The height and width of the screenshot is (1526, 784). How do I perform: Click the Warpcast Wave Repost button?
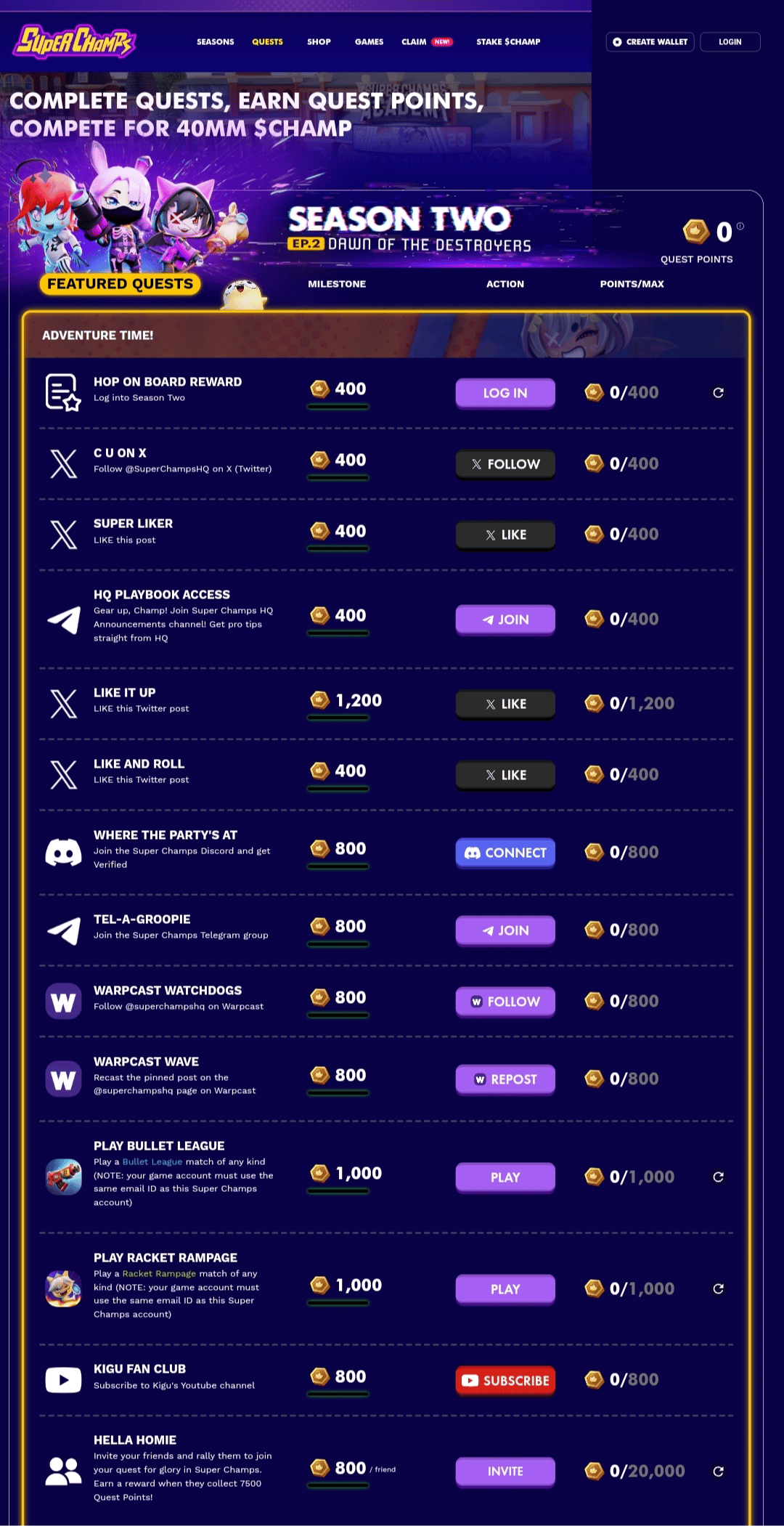505,1079
